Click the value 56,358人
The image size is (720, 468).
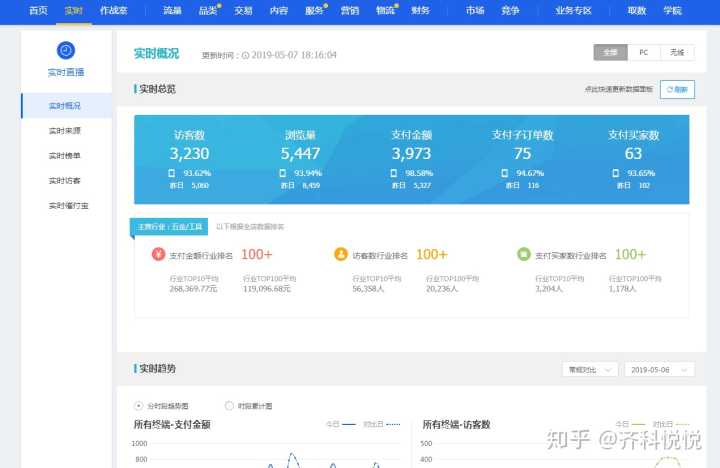(368, 289)
